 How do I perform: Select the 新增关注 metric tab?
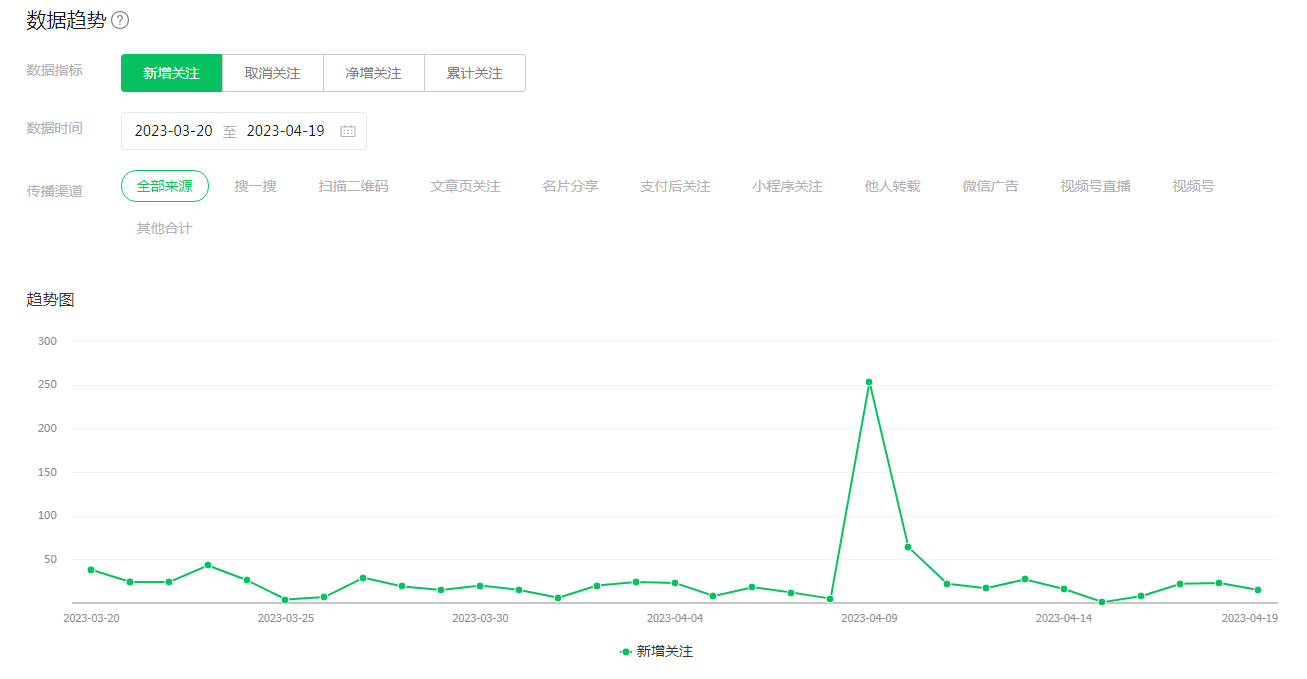point(171,73)
